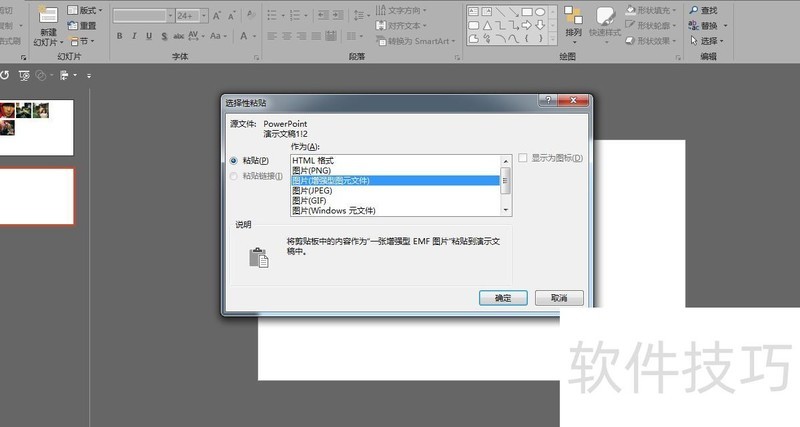Click the Reset (重置) slide icon
Viewport: 800px width, 427px height.
coord(73,26)
